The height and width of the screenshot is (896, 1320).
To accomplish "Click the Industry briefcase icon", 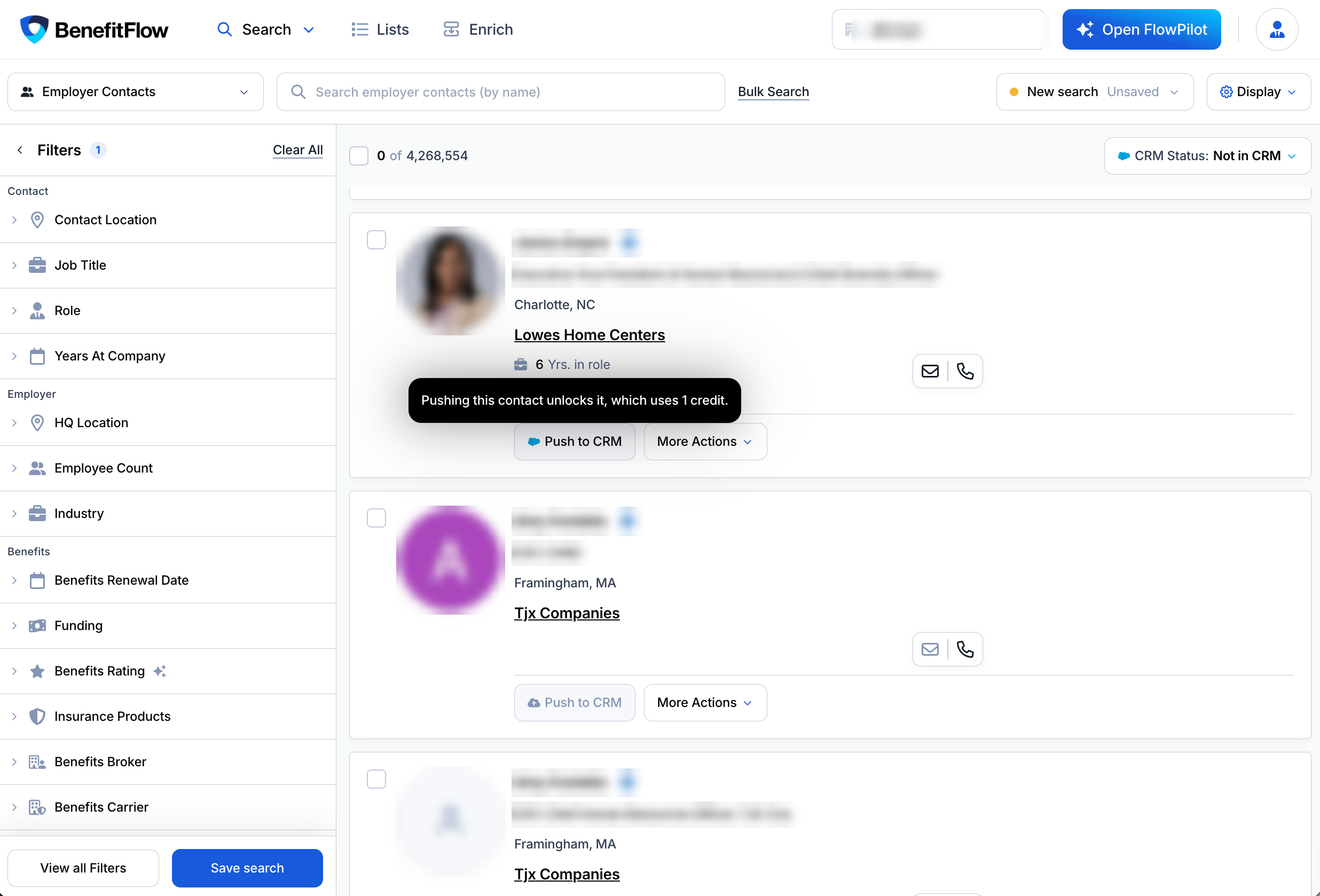I will [x=37, y=513].
